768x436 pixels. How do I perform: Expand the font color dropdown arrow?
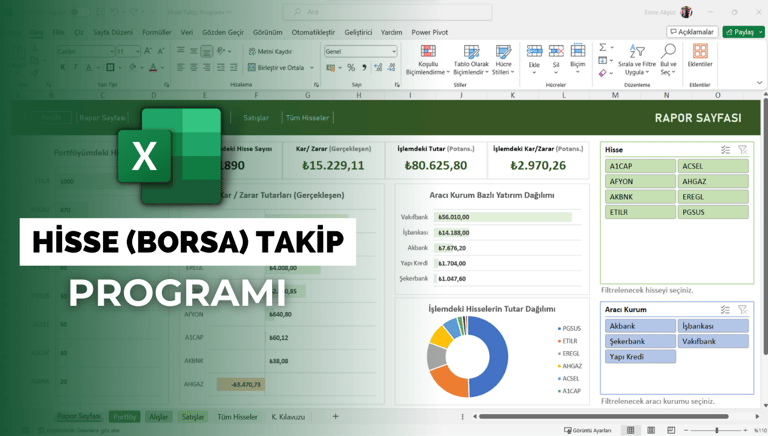coord(163,68)
